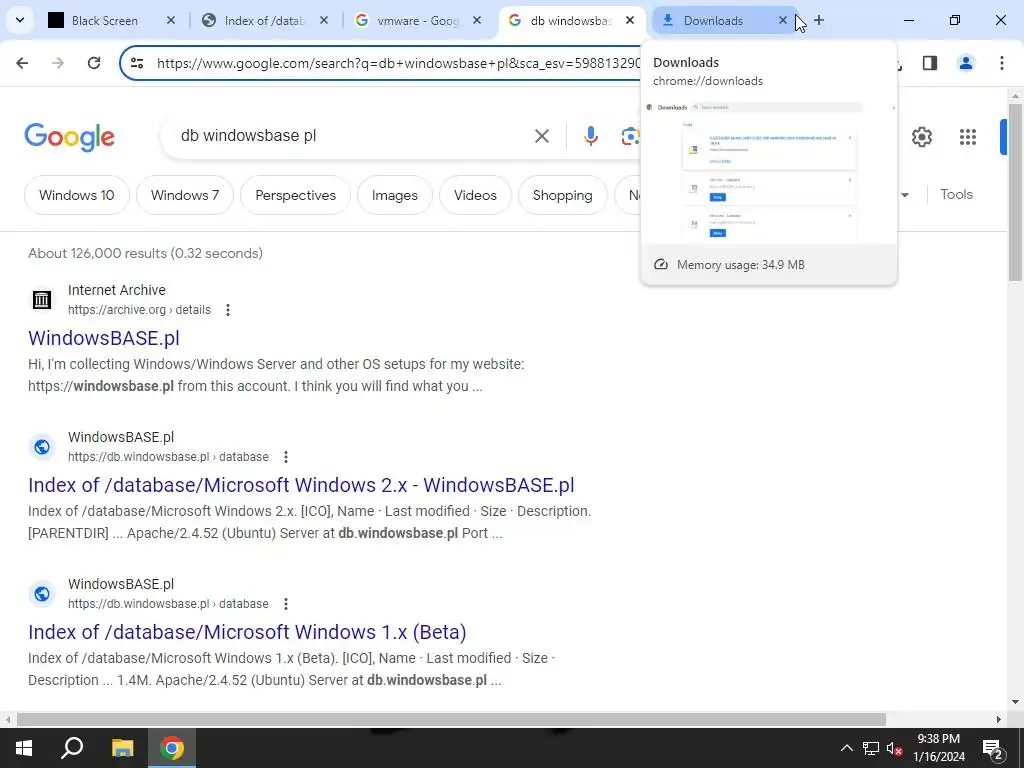The width and height of the screenshot is (1024, 768).
Task: Open more options for Windows 1.x result
Action: [x=285, y=604]
